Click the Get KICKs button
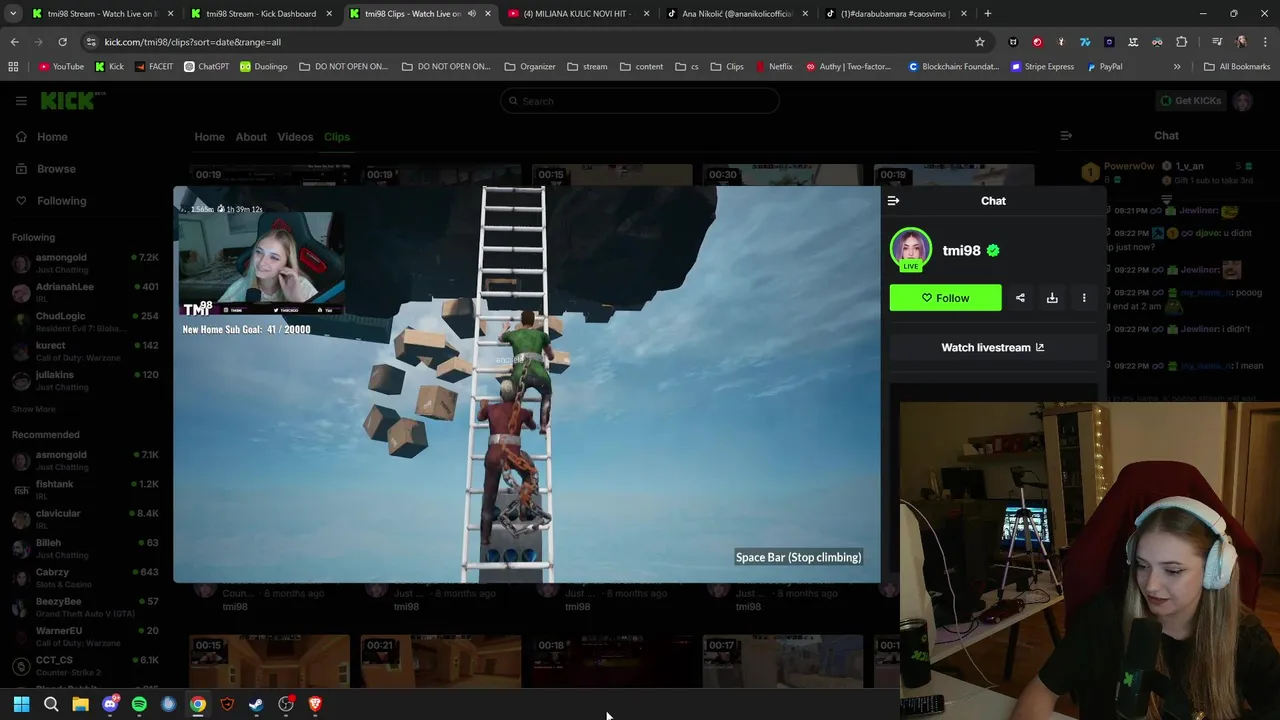The image size is (1280, 720). tap(1190, 101)
